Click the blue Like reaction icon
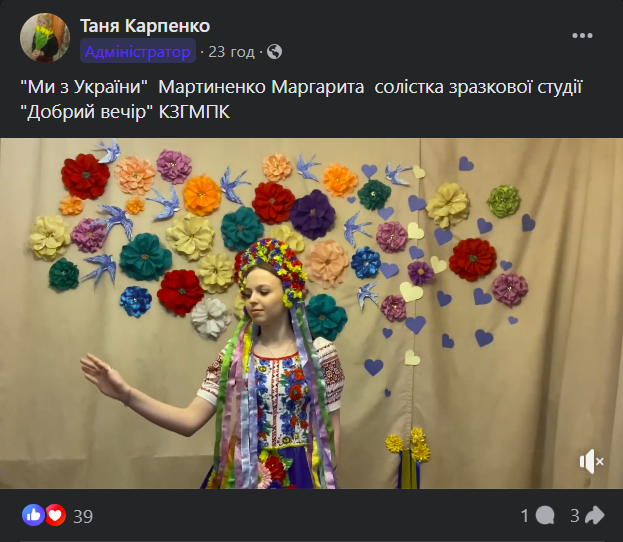Viewport: 623px width, 542px height. [33, 515]
